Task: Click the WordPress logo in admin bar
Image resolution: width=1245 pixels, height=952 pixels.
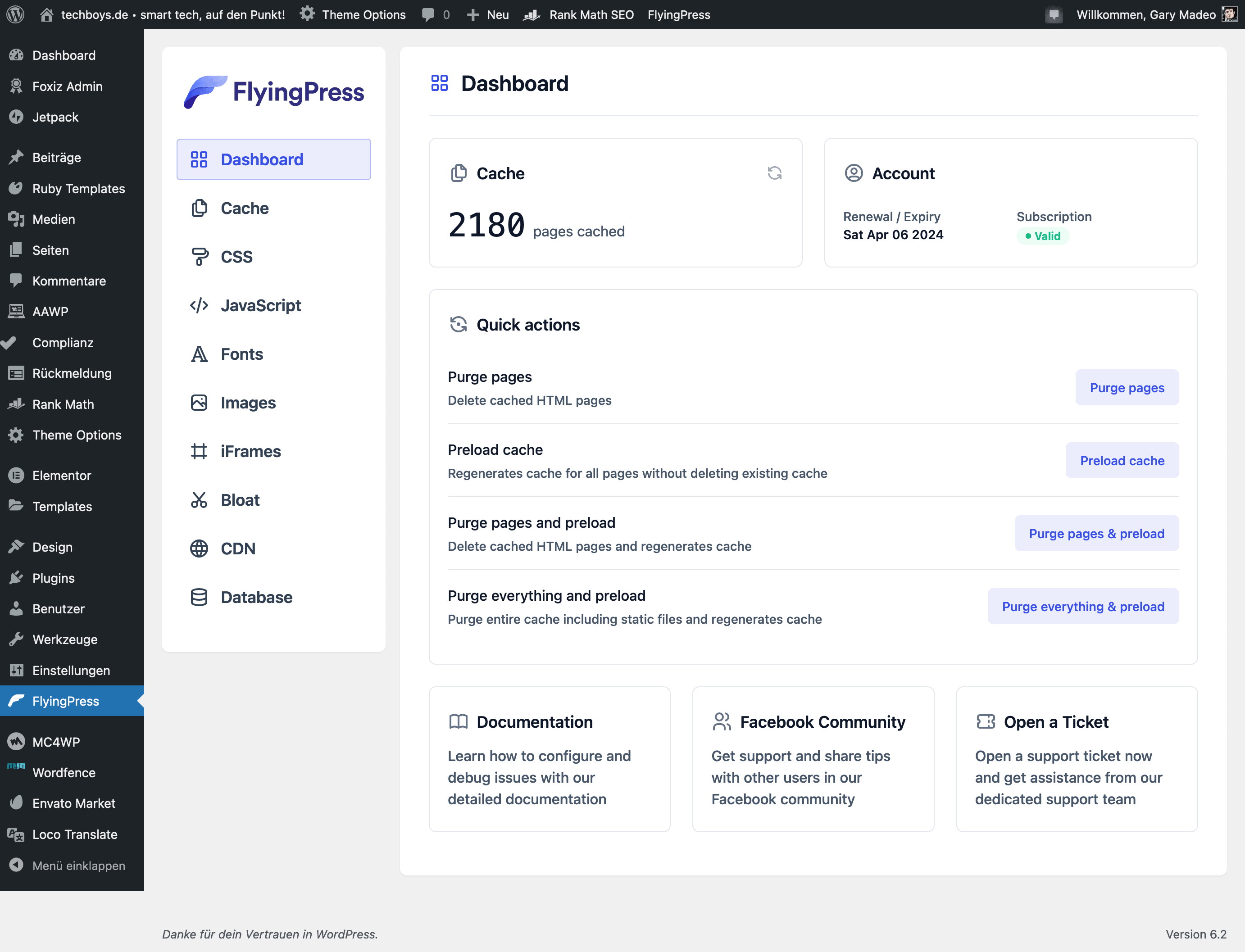Action: 15,14
